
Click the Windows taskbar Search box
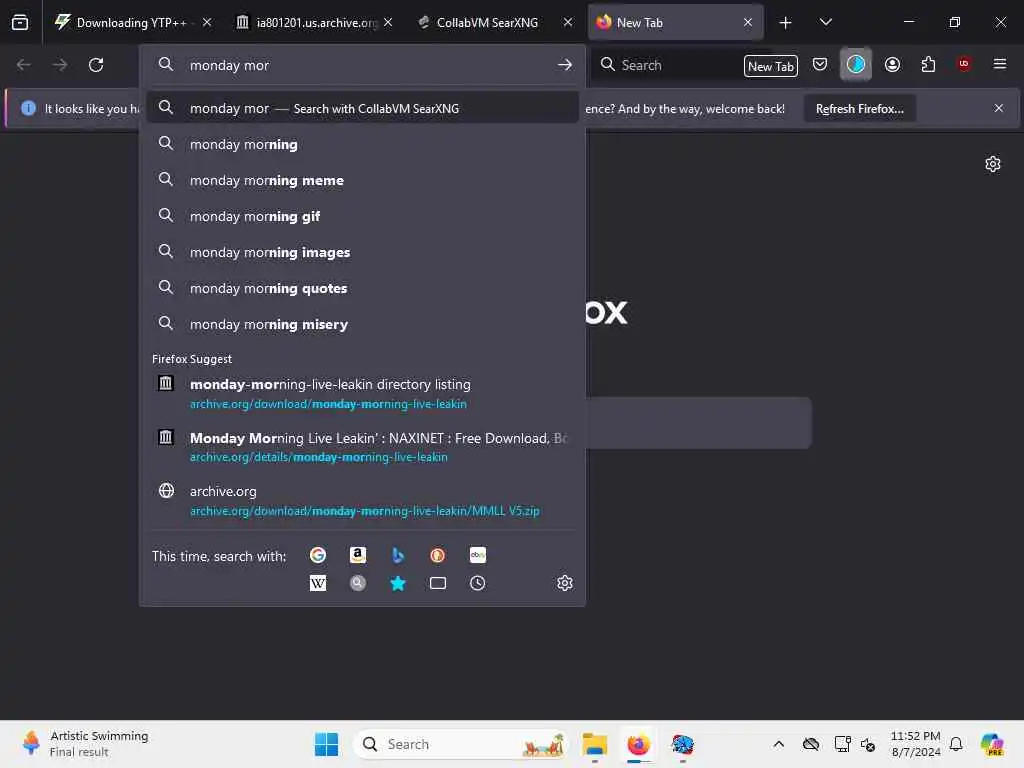click(461, 744)
